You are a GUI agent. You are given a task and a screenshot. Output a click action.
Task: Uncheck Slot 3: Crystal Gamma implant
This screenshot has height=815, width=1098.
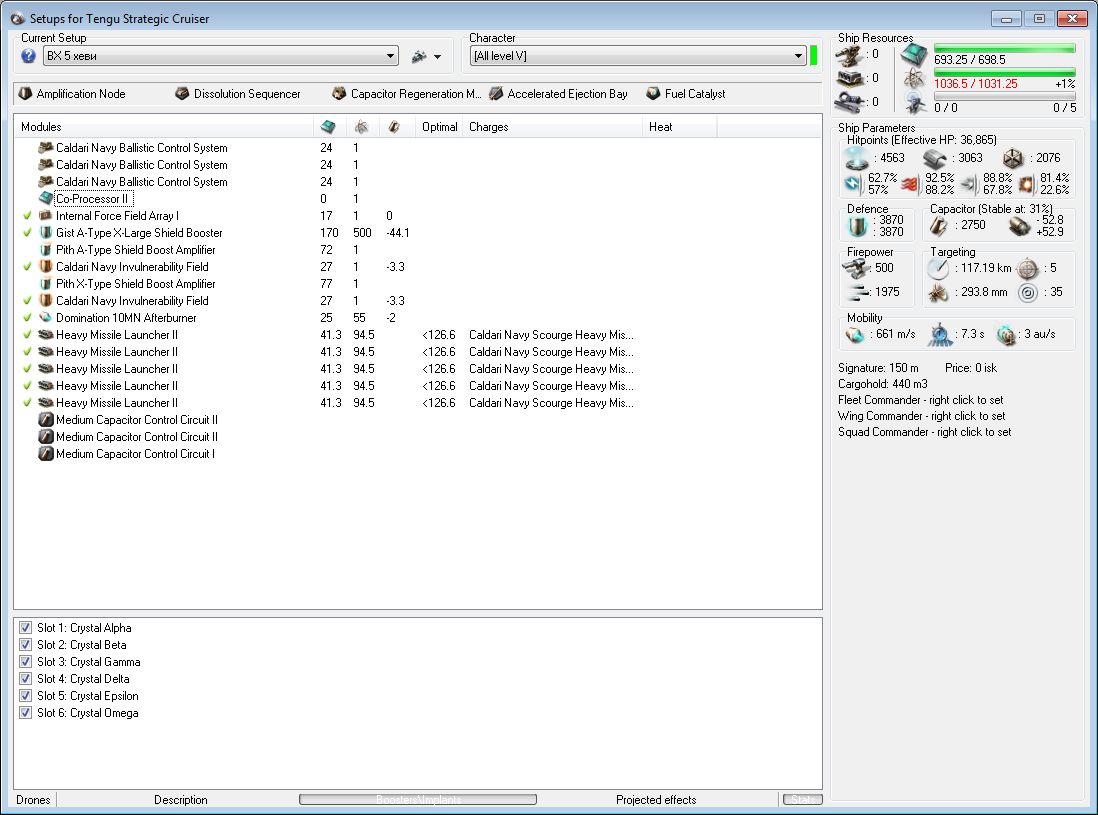(x=25, y=662)
